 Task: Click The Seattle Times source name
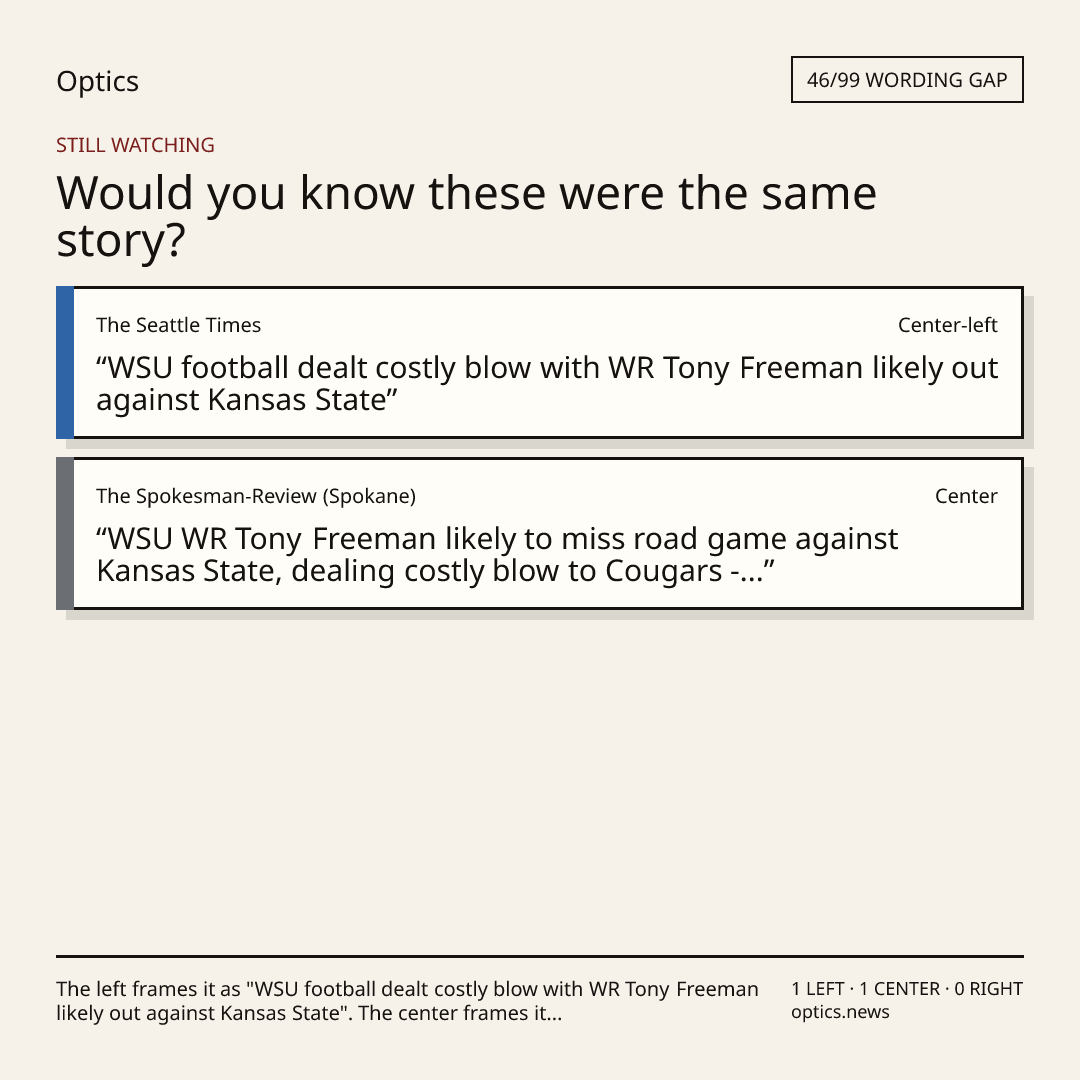178,325
